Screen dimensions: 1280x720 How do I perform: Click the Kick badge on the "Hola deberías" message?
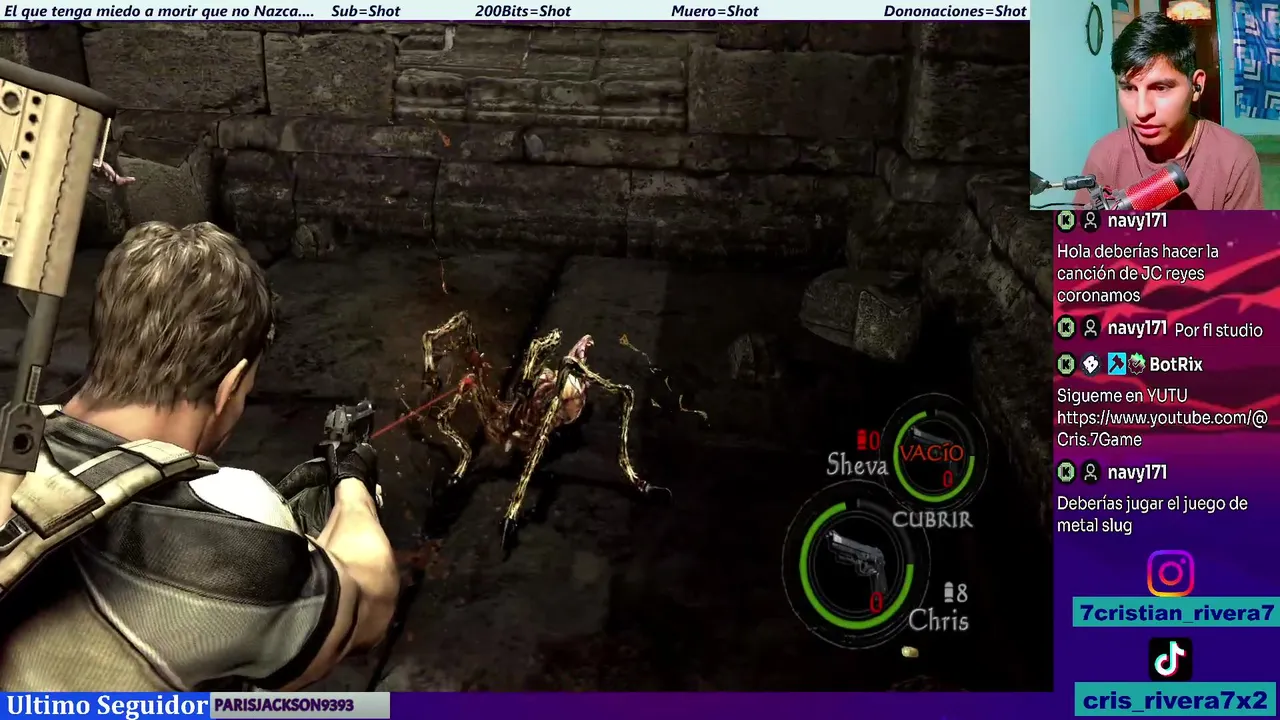point(1066,221)
